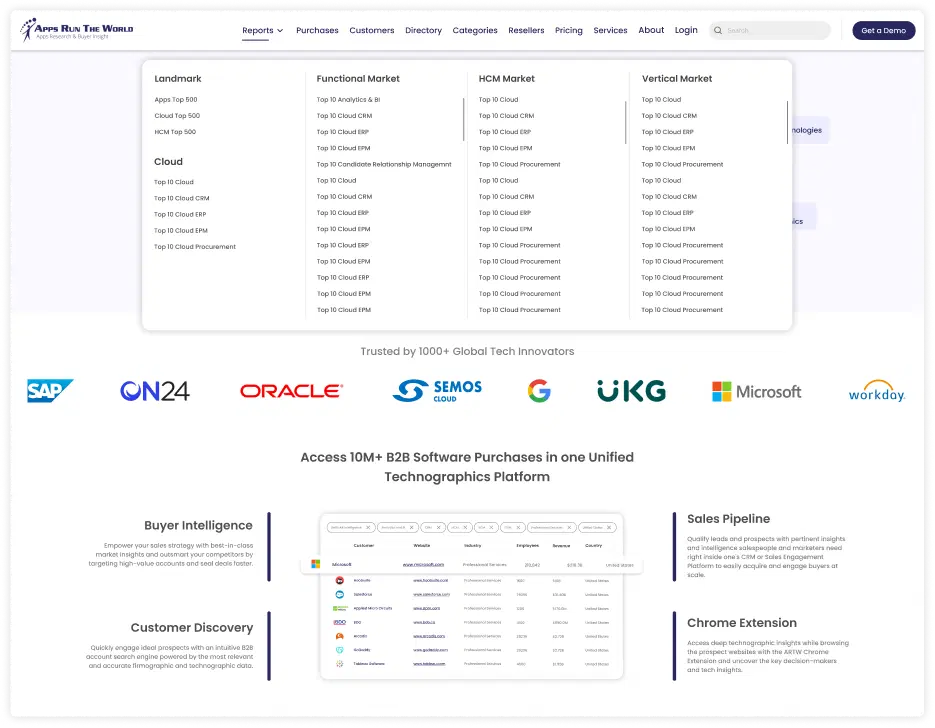
Task: Click the Employees column header
Action: click(x=527, y=546)
